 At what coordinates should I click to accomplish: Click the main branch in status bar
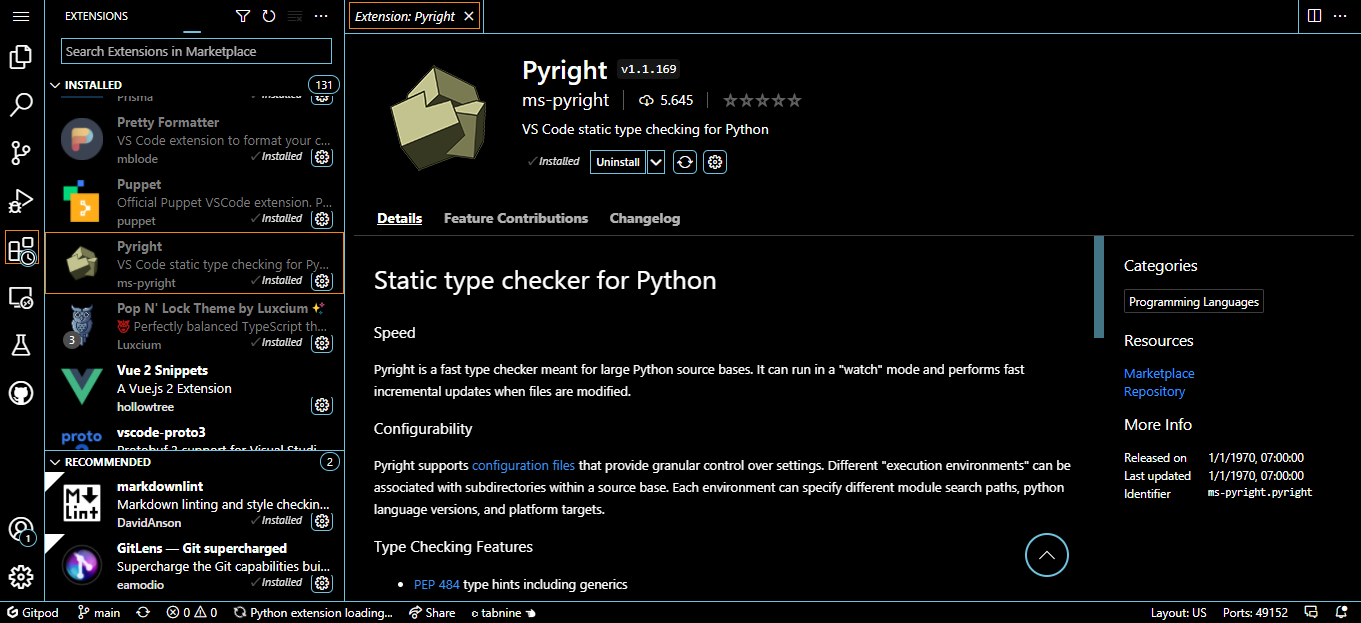click(99, 612)
